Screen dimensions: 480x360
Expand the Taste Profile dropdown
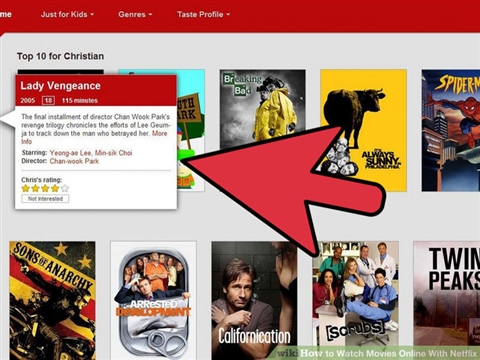pyautogui.click(x=203, y=14)
